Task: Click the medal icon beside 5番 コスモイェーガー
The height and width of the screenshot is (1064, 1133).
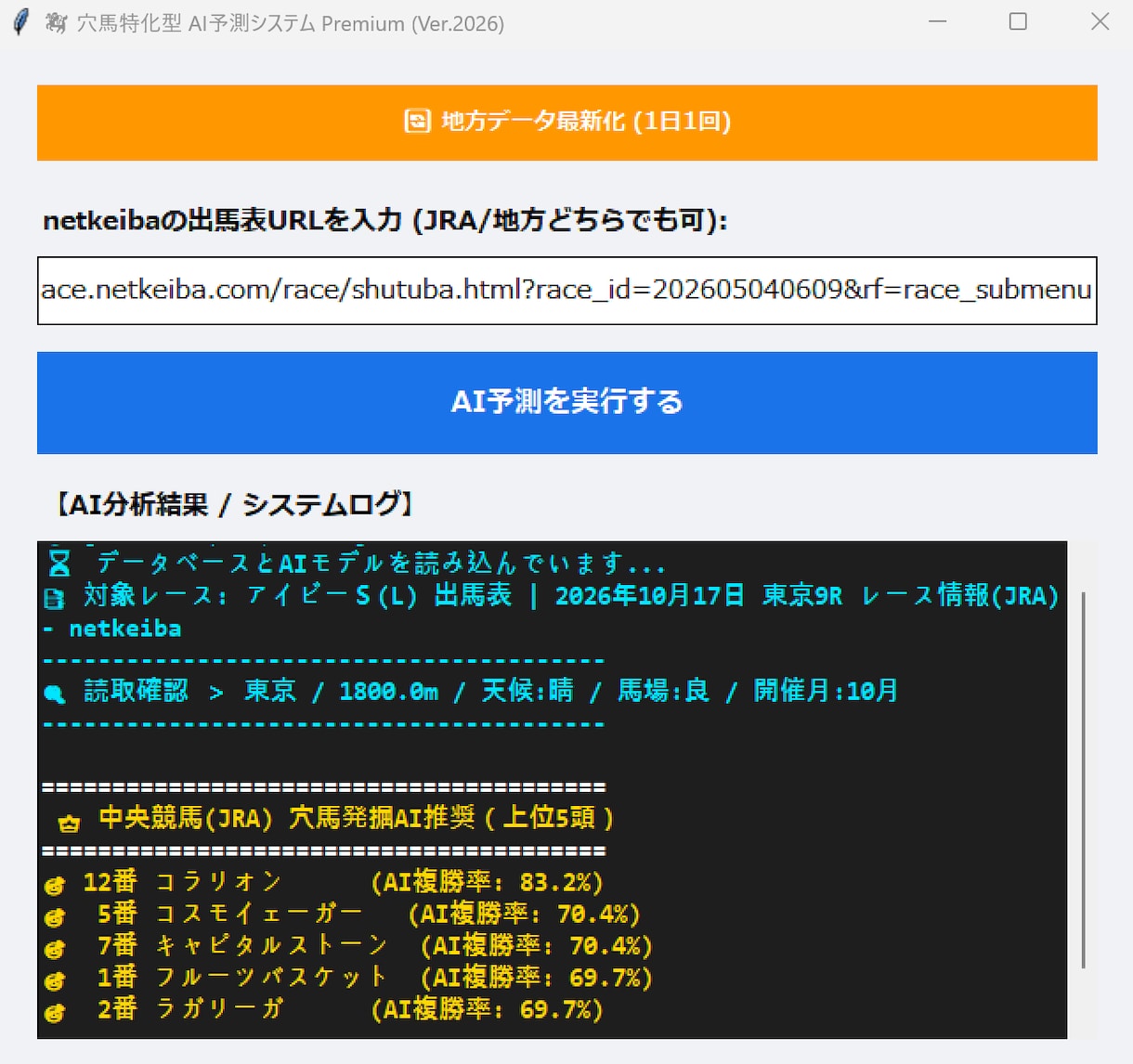Action: (x=55, y=917)
